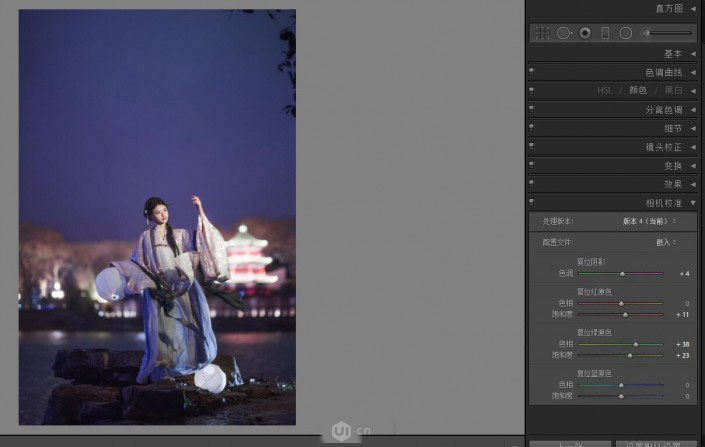Collapse the 相机校准 panel

(693, 203)
